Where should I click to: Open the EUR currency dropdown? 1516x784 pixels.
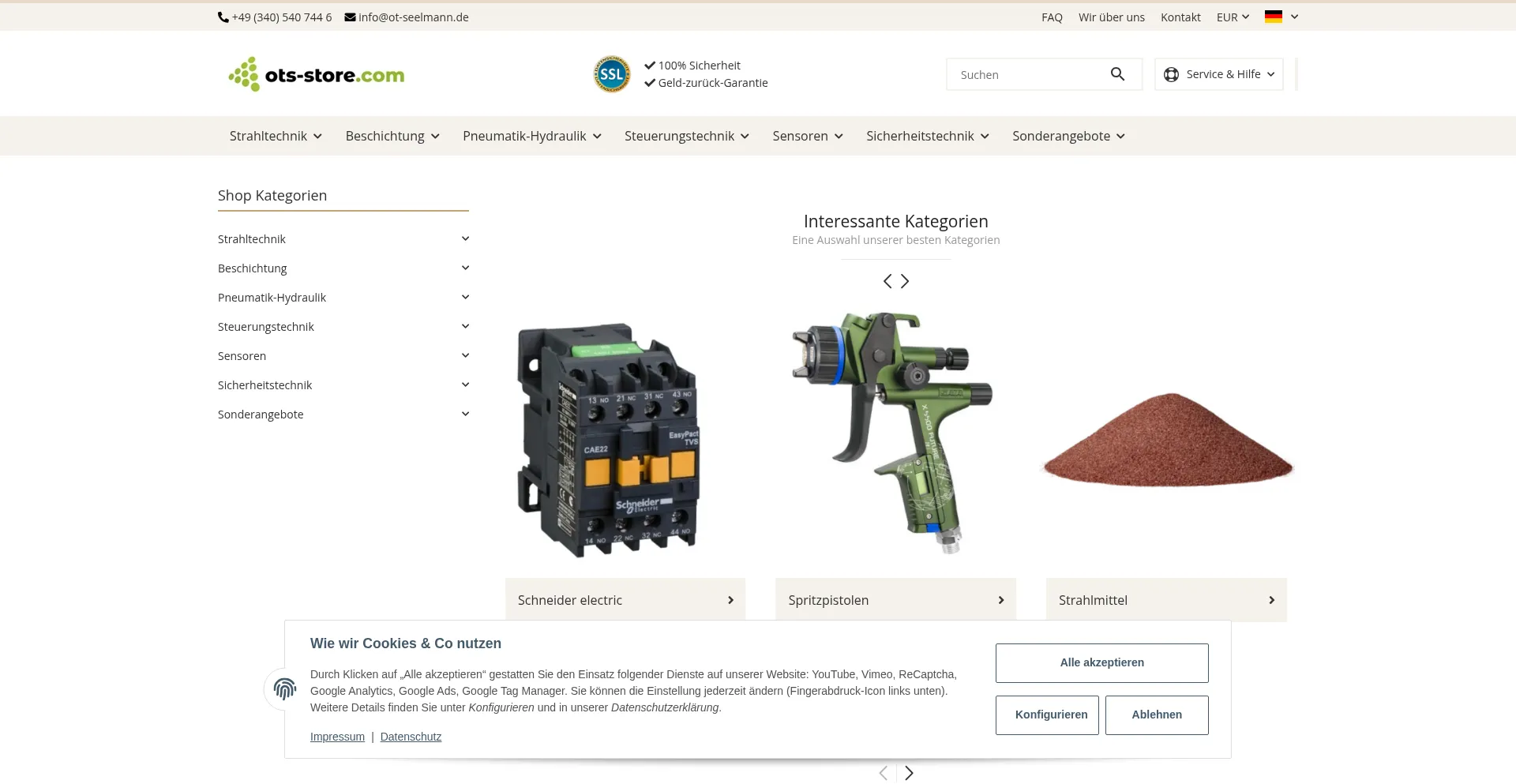pos(1233,17)
